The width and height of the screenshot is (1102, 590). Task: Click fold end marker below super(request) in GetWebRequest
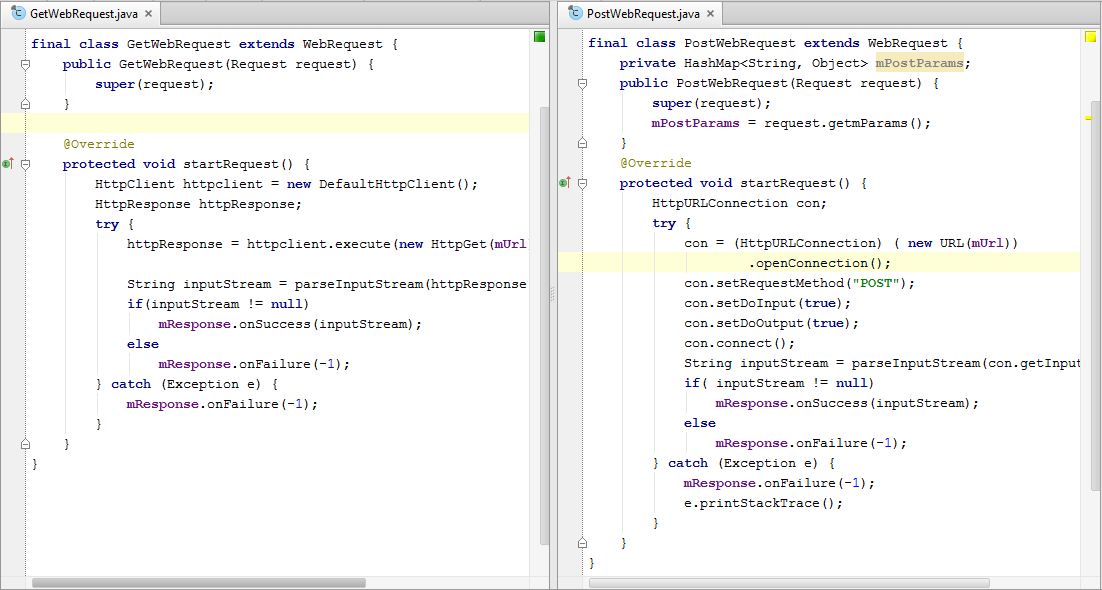[x=25, y=104]
